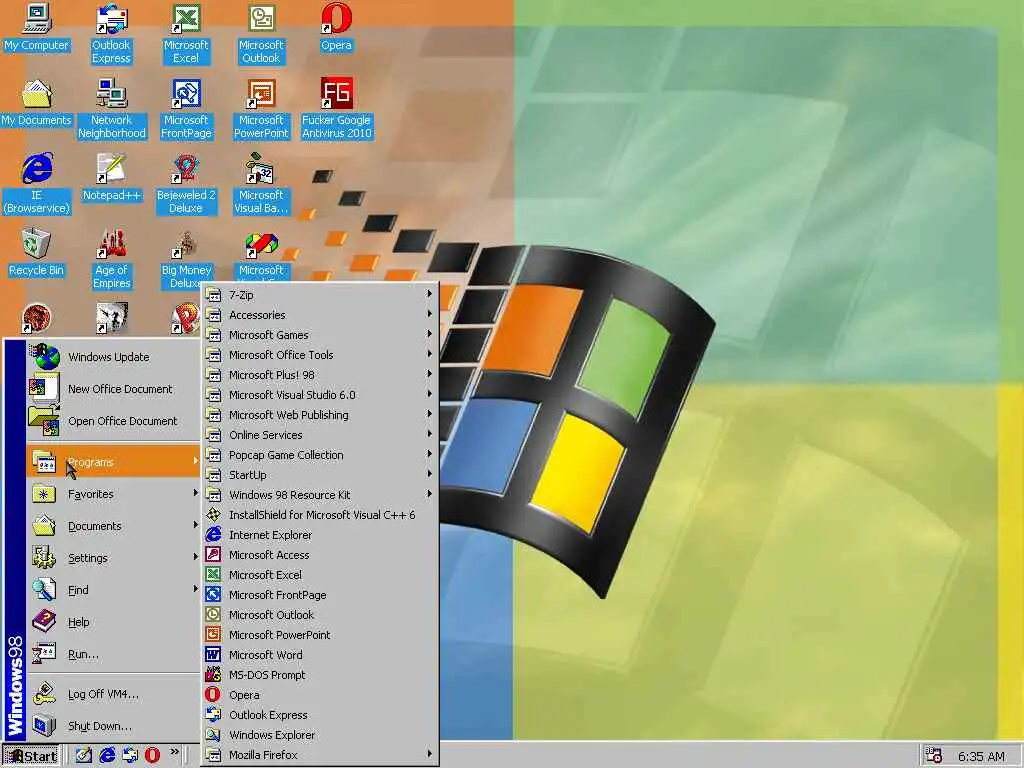Expand the Popcap Game Collection folder
Viewport: 1024px width, 768px height.
coord(320,455)
